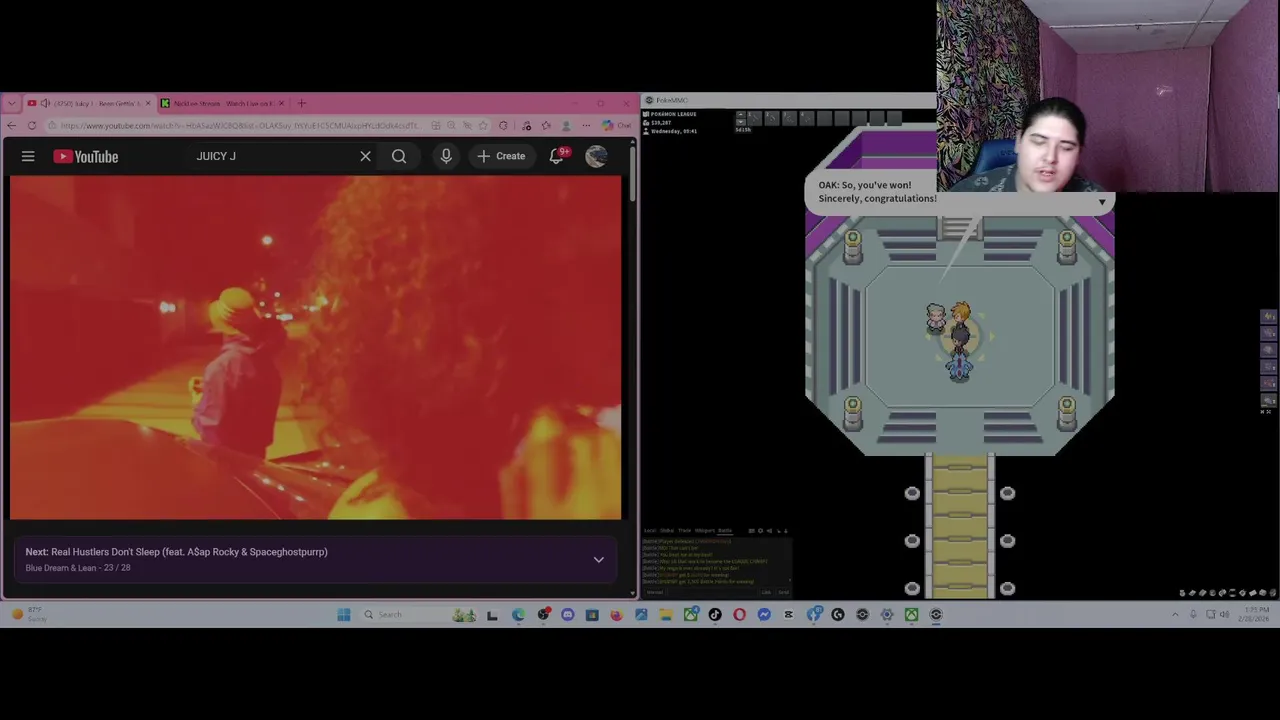The height and width of the screenshot is (720, 1280).
Task: Mute the YouTube tab audio icon
Action: click(45, 103)
